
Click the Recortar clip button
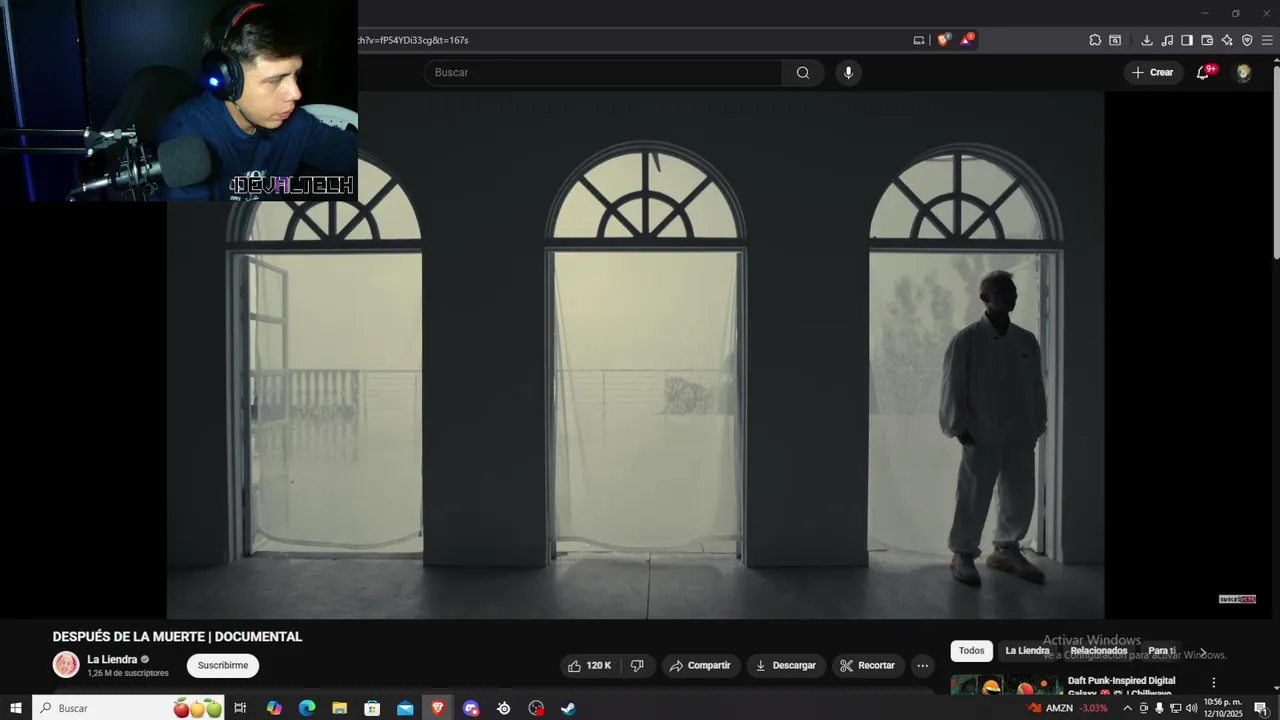click(x=867, y=666)
